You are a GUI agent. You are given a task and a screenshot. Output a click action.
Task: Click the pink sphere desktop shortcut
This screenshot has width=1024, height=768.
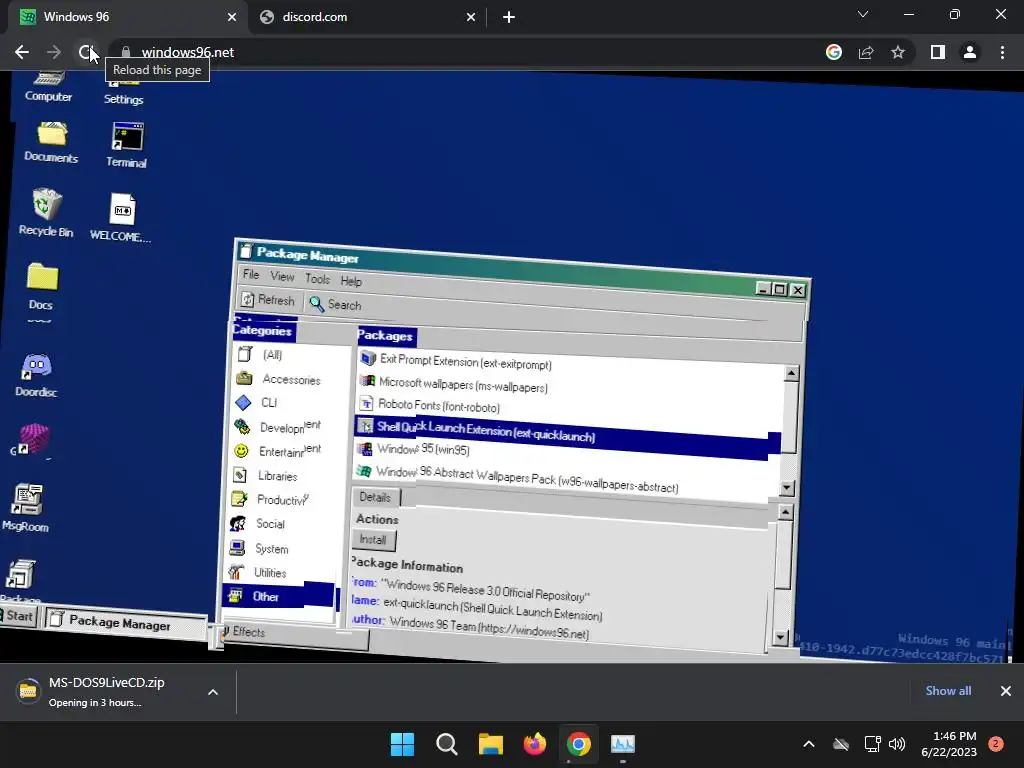(x=31, y=440)
